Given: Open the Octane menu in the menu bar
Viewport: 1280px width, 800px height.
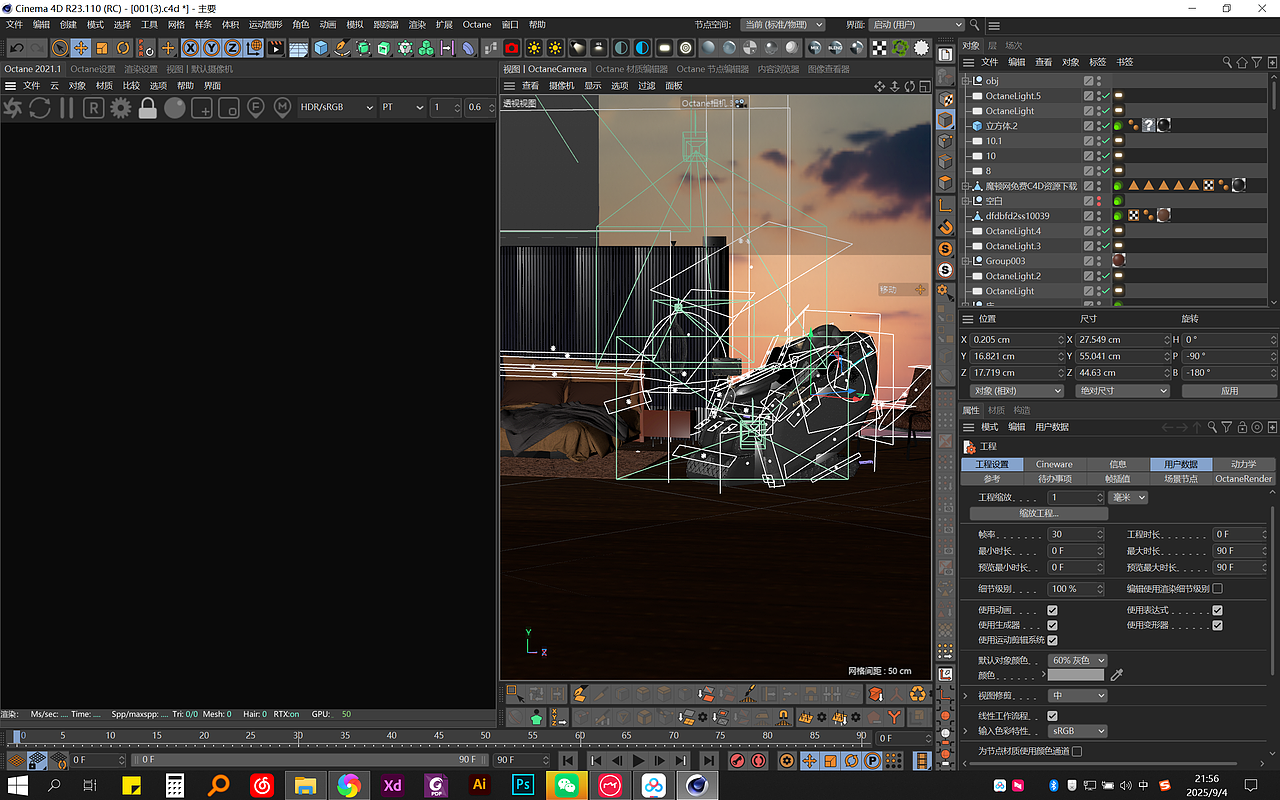Looking at the screenshot, I should click(x=477, y=24).
